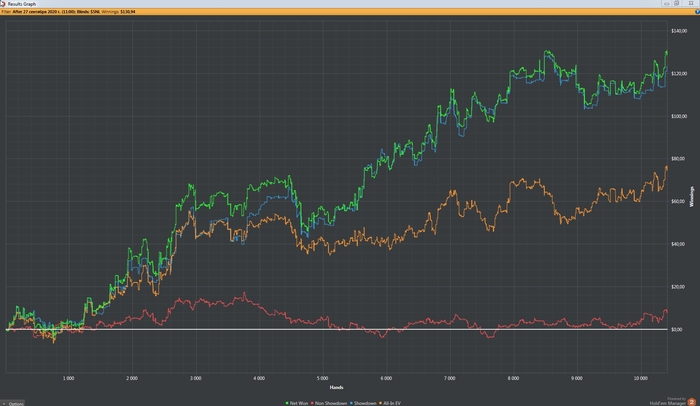Click the $140,00 axis label
The image size is (700, 406).
[x=679, y=31]
